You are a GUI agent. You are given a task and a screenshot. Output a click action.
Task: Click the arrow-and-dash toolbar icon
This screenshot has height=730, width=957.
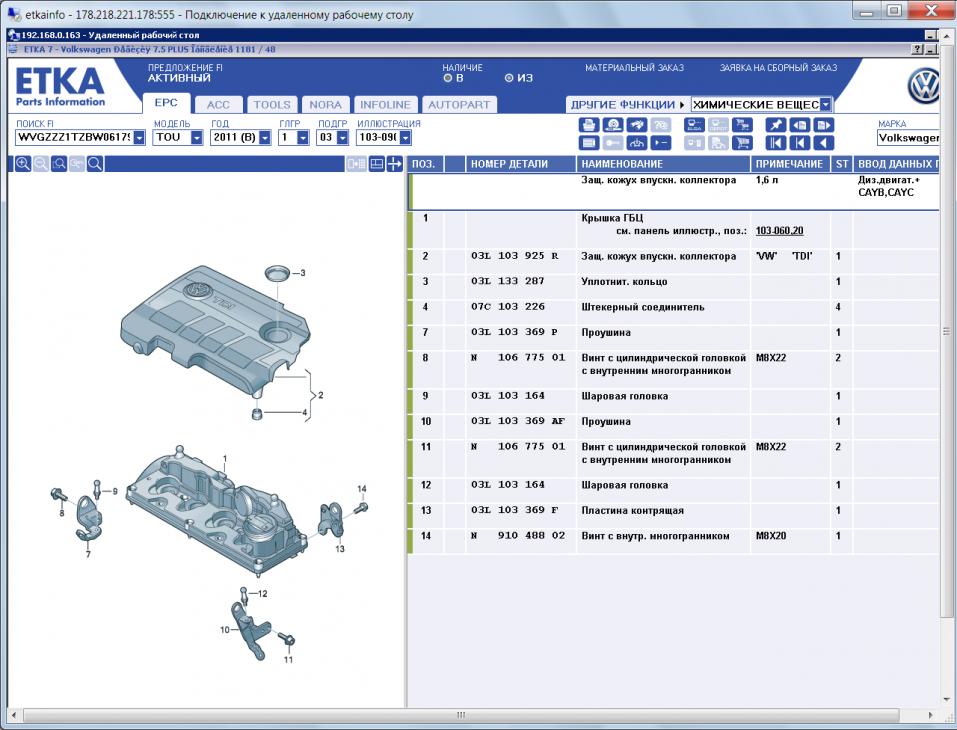point(661,143)
